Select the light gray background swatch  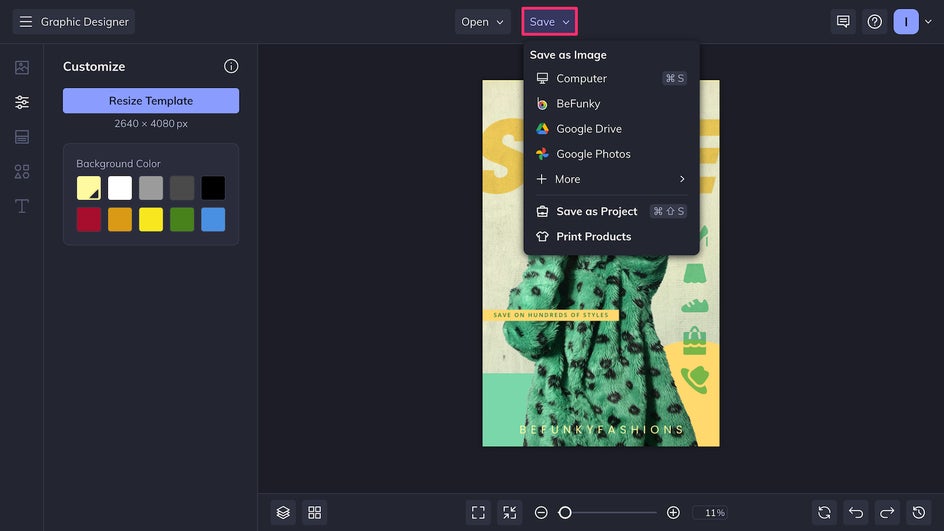[x=151, y=188]
